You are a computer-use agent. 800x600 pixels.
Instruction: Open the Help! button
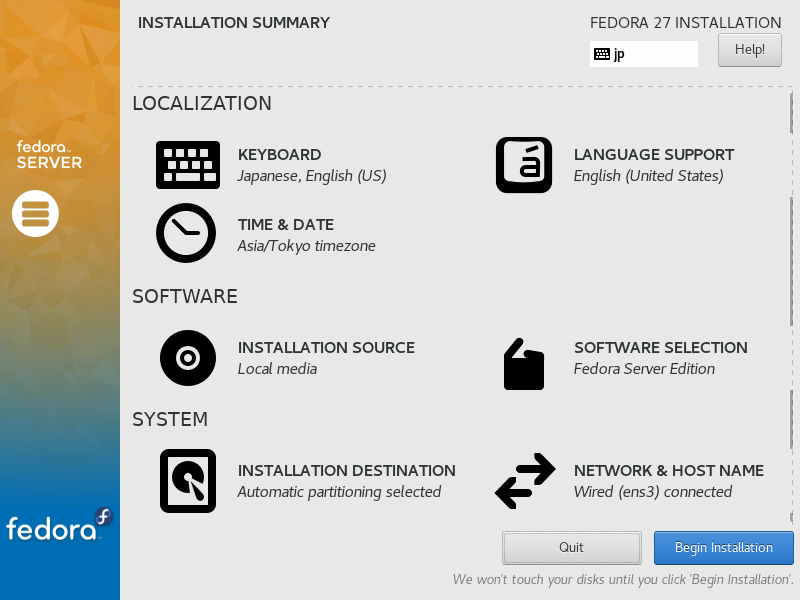point(749,50)
